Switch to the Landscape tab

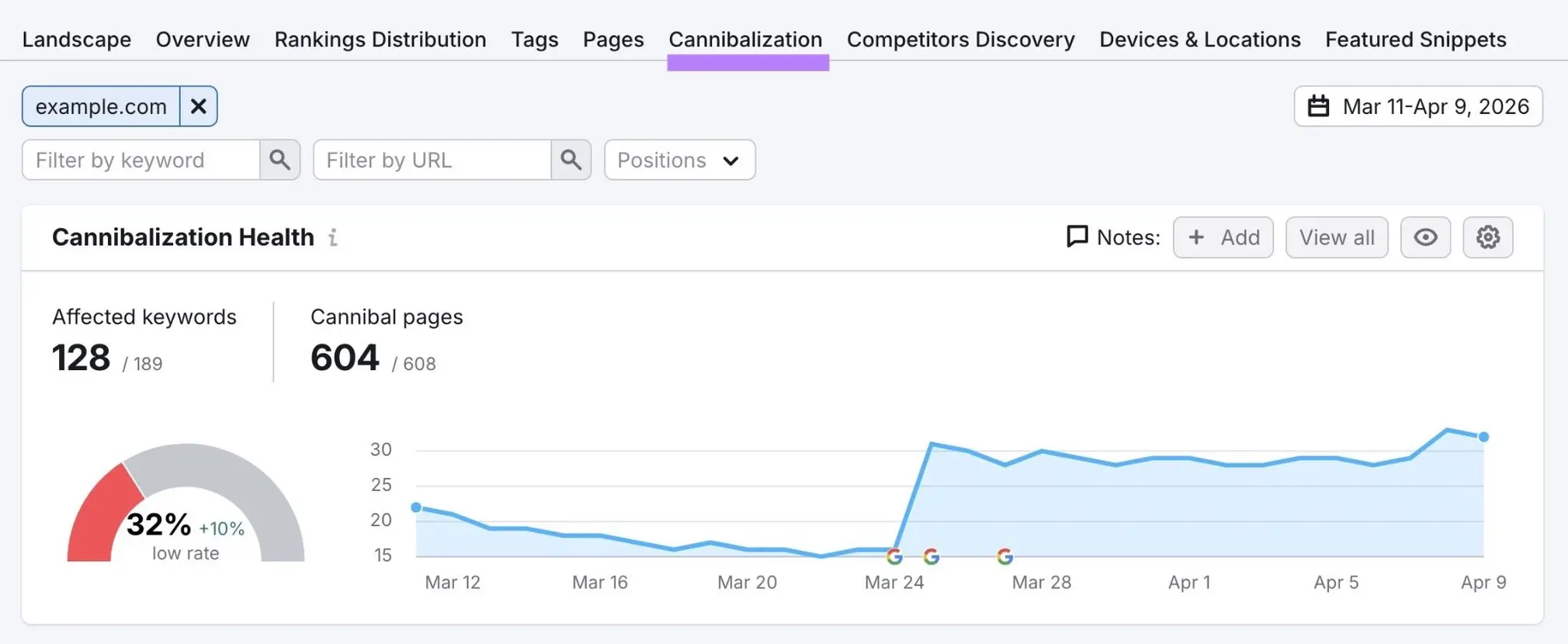[77, 40]
